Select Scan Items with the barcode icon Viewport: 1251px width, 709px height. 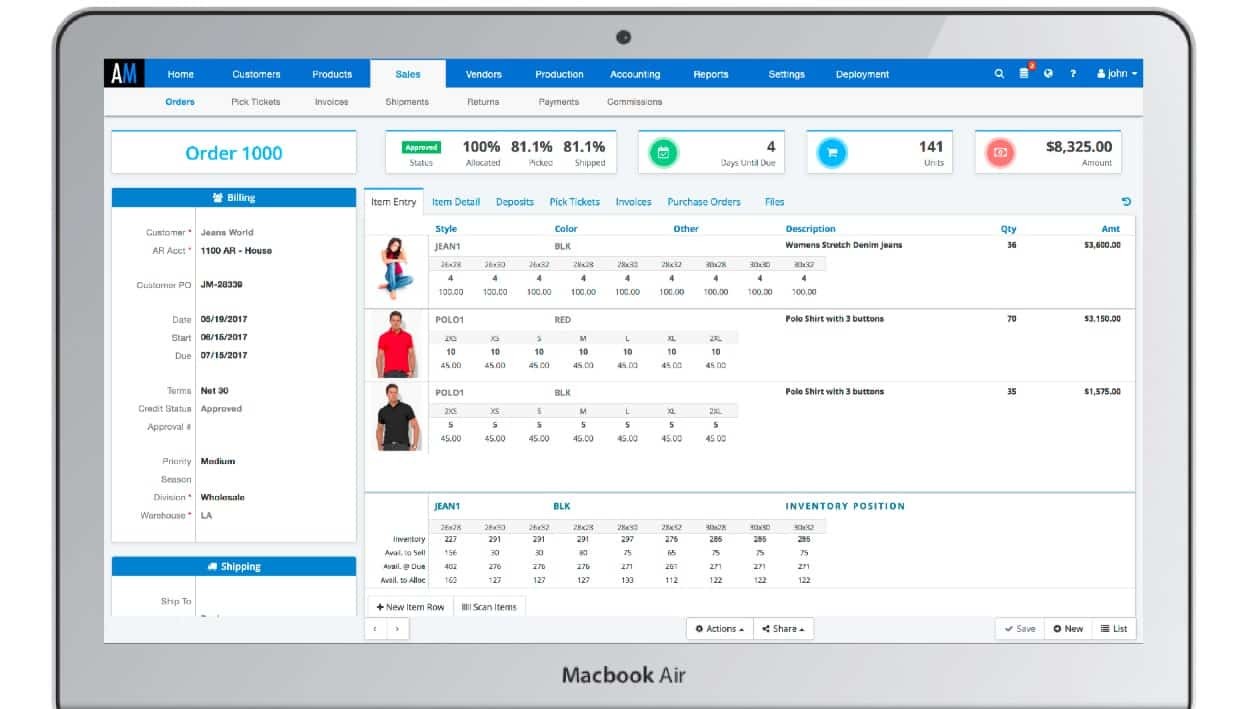pos(489,606)
